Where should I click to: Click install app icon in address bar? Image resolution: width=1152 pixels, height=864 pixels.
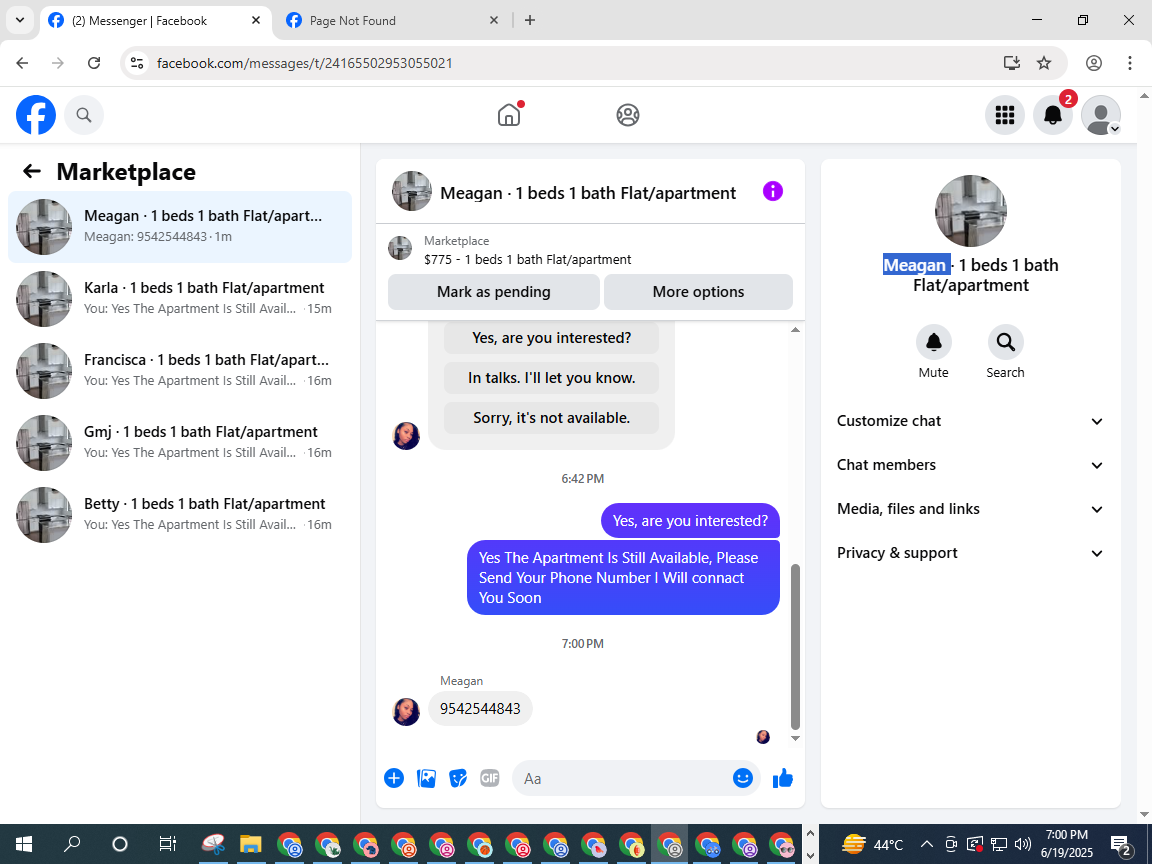click(x=1012, y=63)
